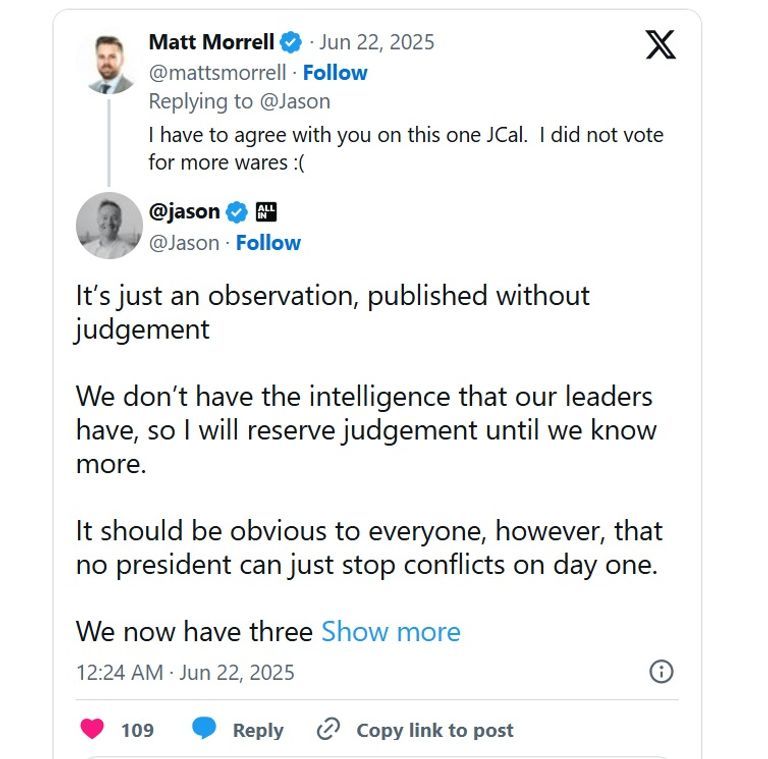Click the blue reply bubble icon
768x759 pixels.
click(x=204, y=730)
